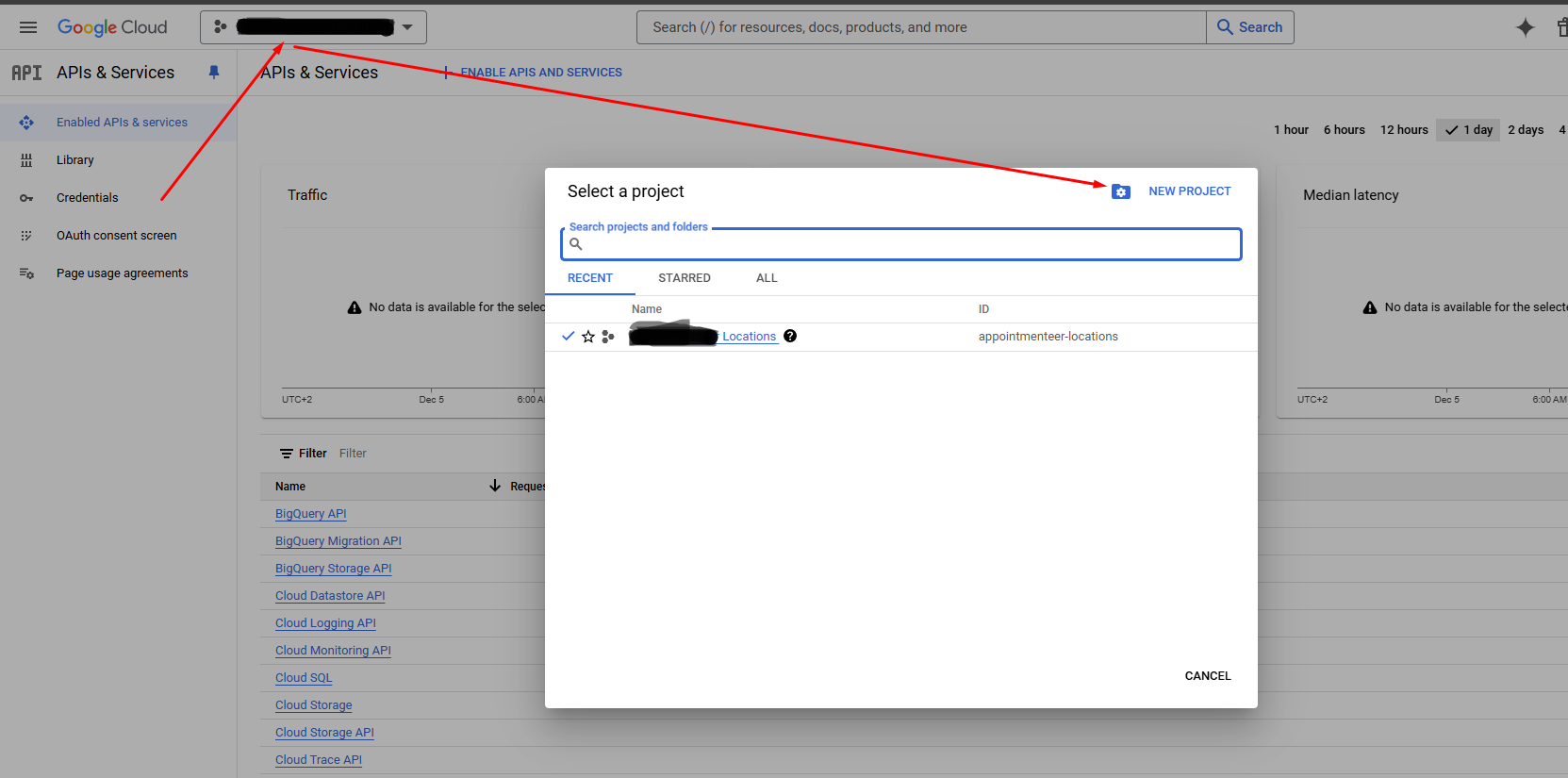Open the Cloud Storage link

(x=314, y=705)
